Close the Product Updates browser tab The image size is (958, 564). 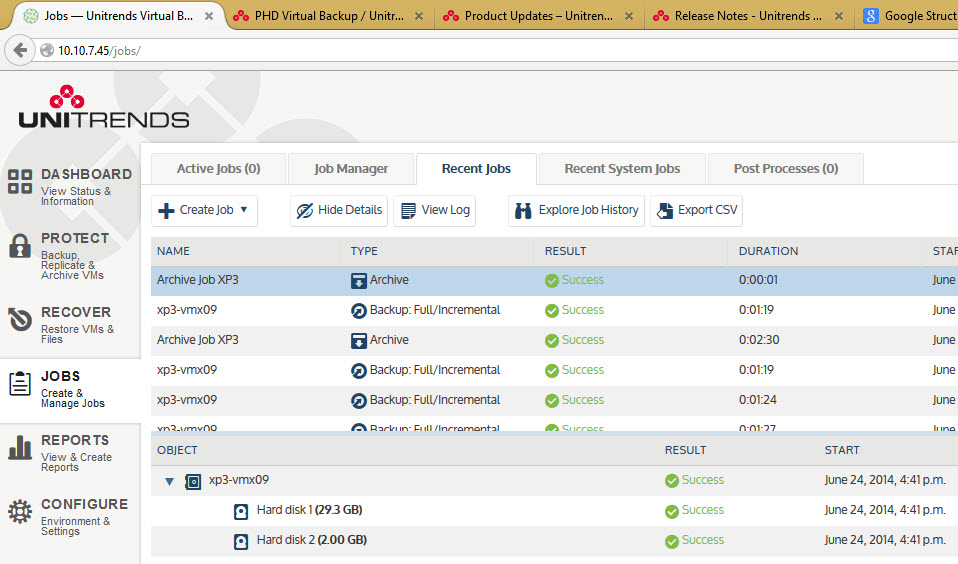[629, 16]
